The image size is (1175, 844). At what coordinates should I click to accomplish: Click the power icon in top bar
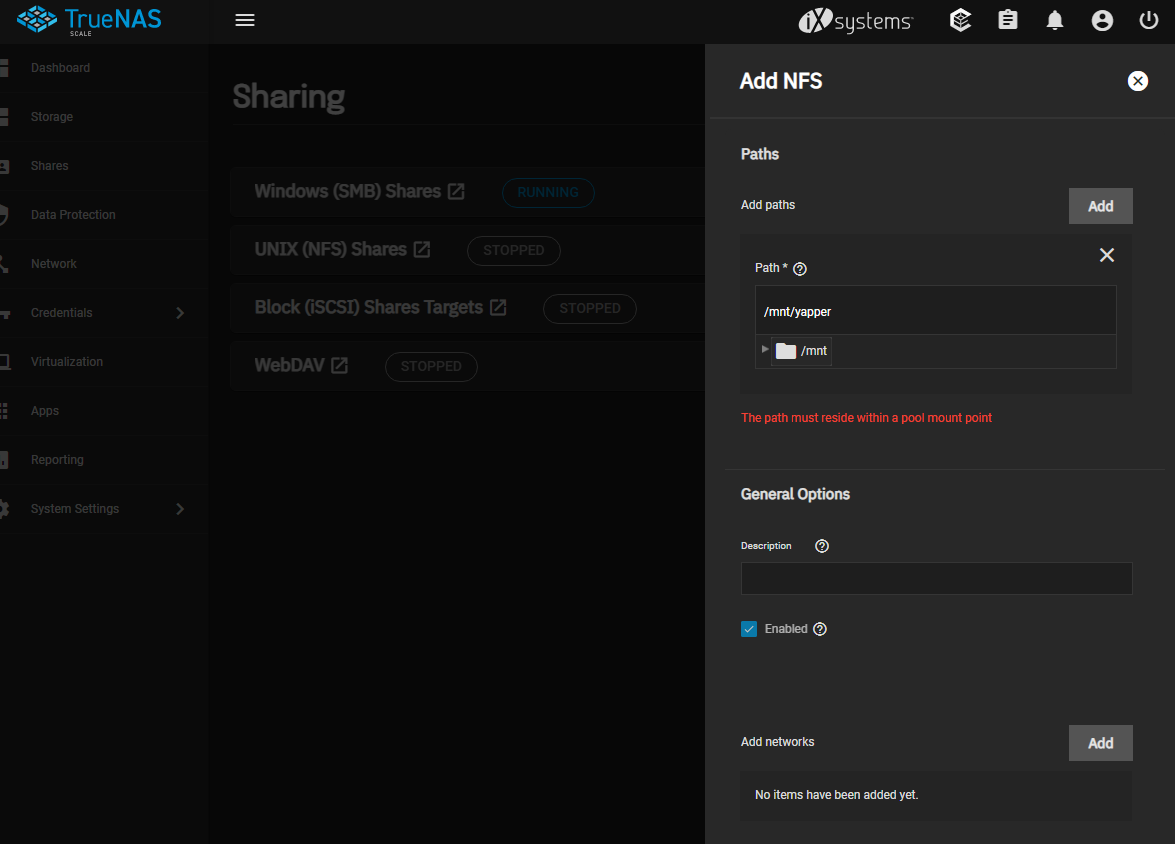[1149, 20]
